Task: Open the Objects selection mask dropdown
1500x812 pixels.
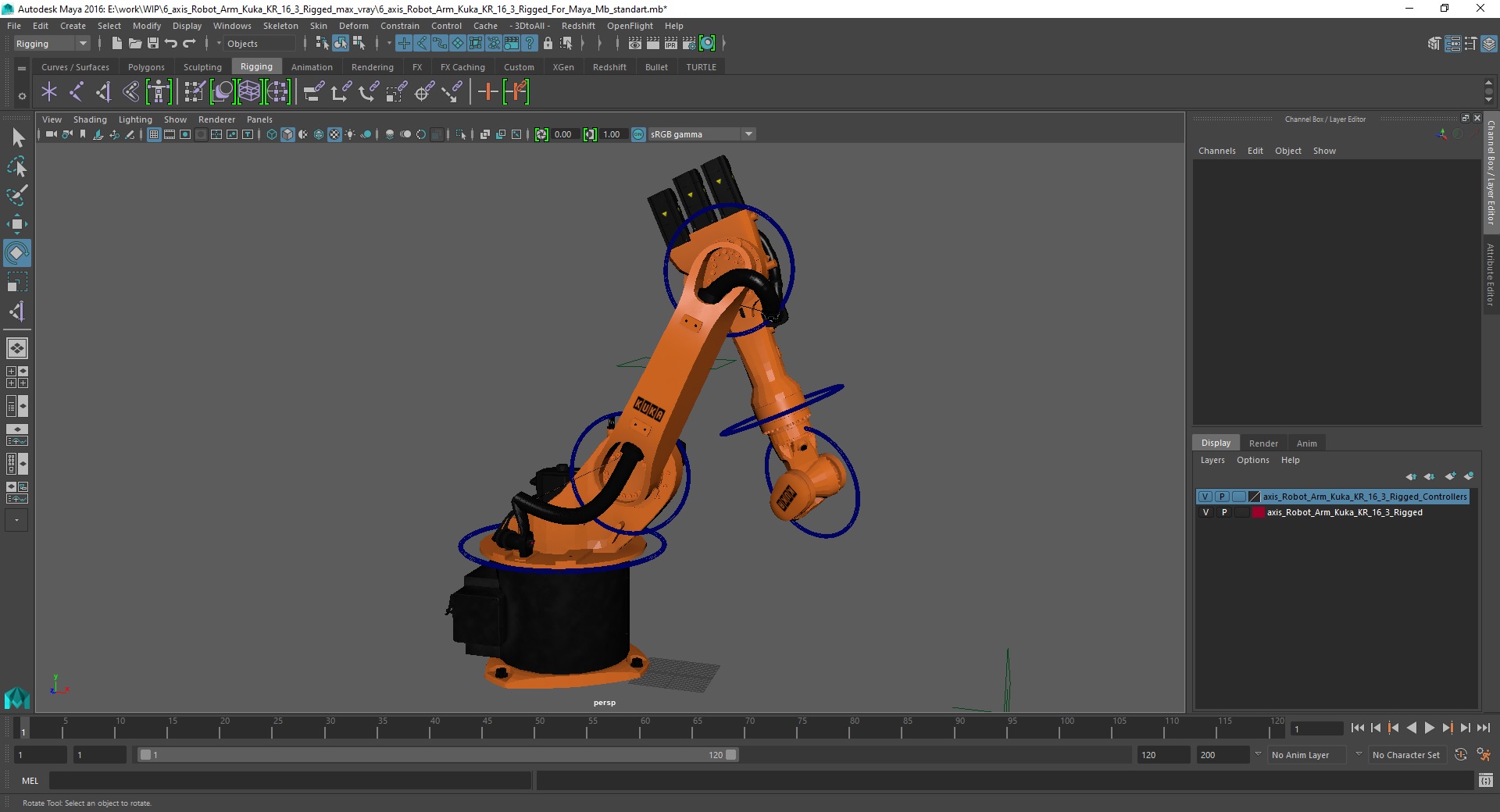Action: (260, 44)
